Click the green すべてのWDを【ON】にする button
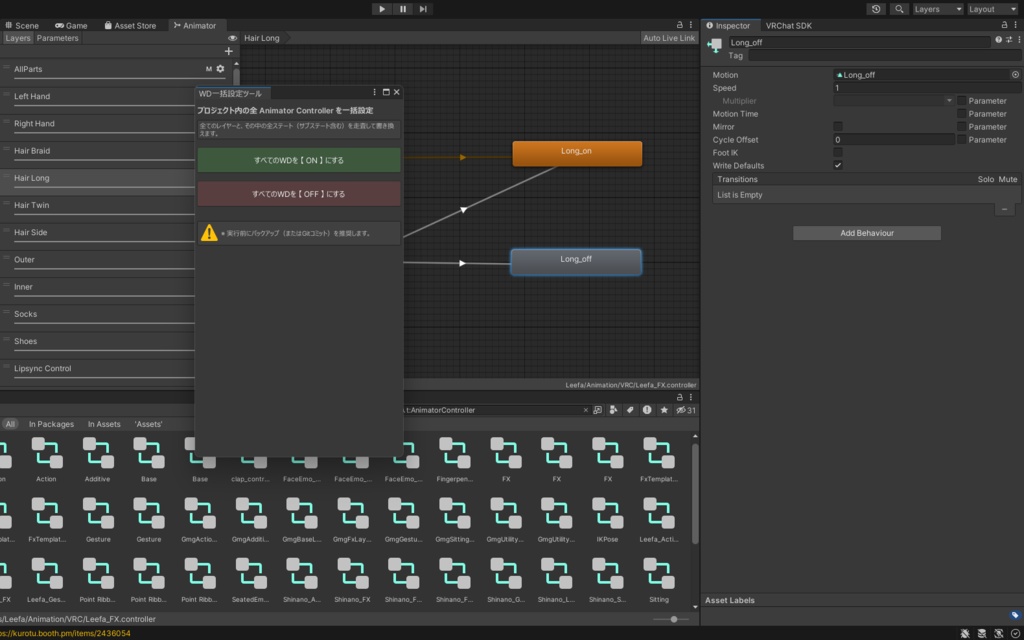1024x640 pixels. point(298,159)
